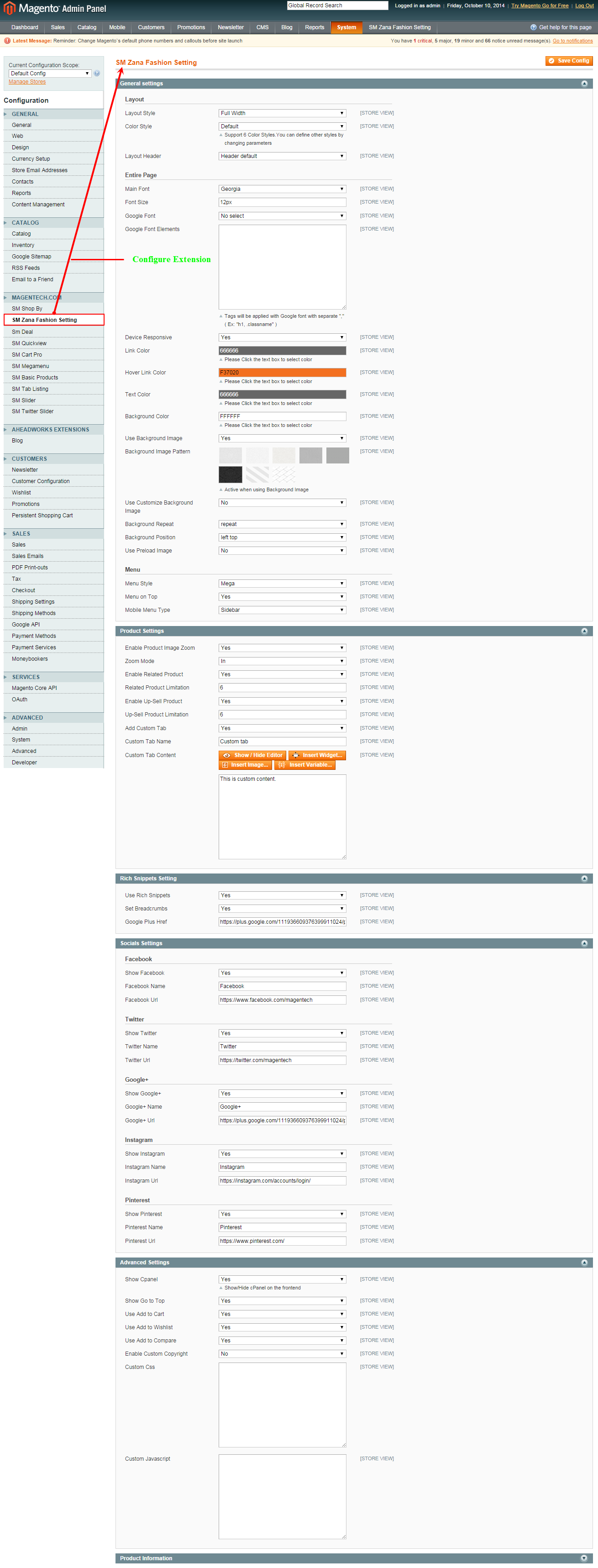Click the Save Config button
The height and width of the screenshot is (1568, 598).
(569, 61)
